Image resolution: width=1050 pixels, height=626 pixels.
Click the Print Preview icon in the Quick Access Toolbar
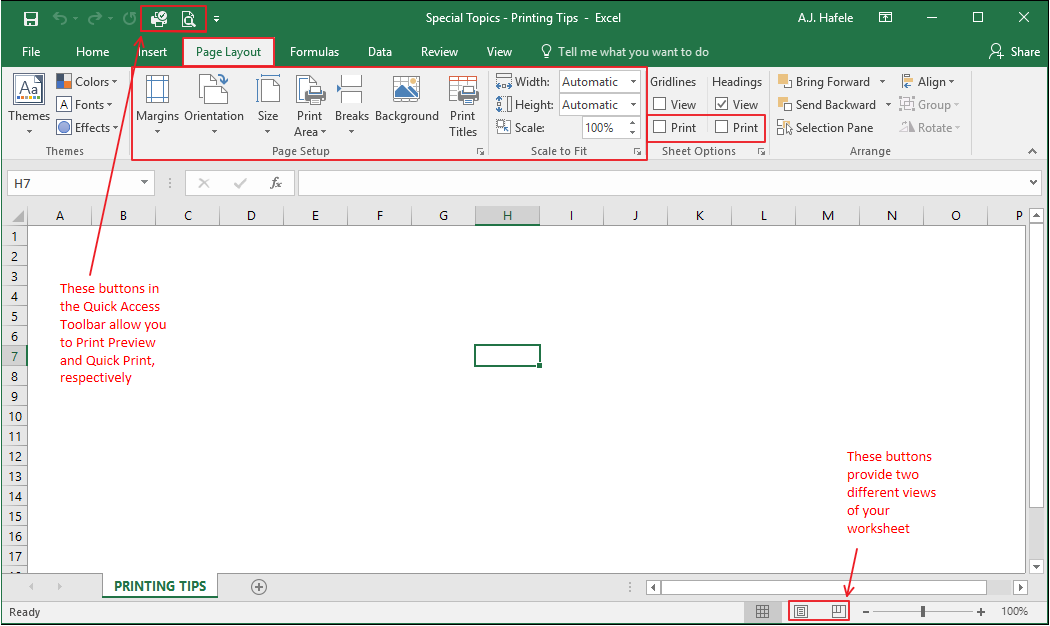pyautogui.click(x=189, y=19)
